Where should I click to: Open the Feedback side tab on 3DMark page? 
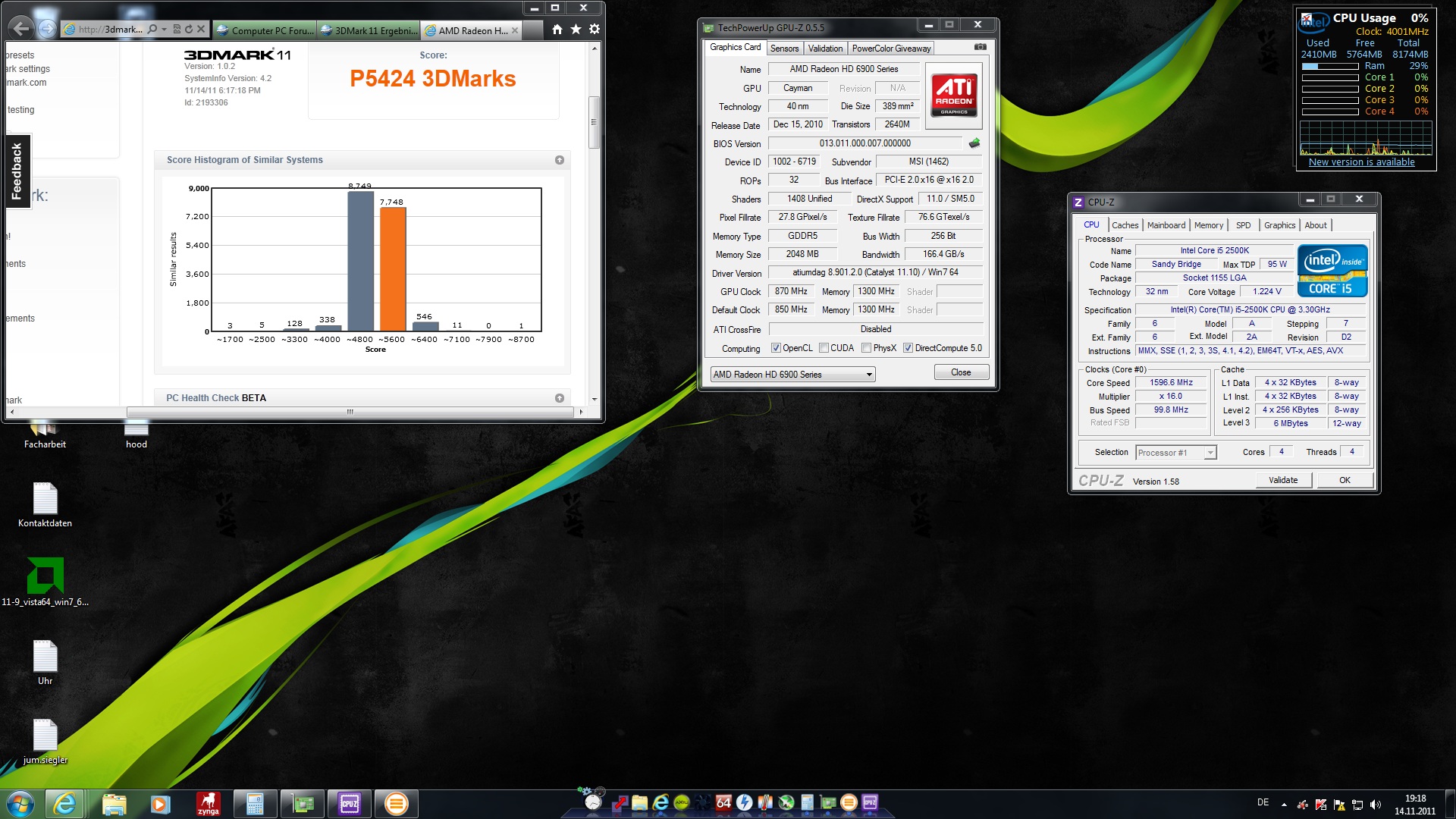17,171
